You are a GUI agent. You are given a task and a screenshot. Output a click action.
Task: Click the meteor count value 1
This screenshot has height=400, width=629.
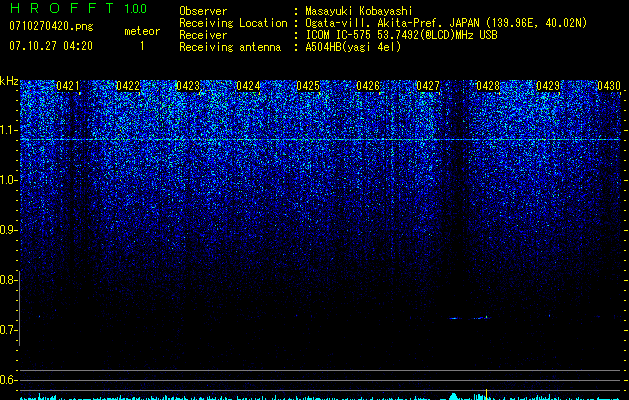pyautogui.click(x=142, y=46)
